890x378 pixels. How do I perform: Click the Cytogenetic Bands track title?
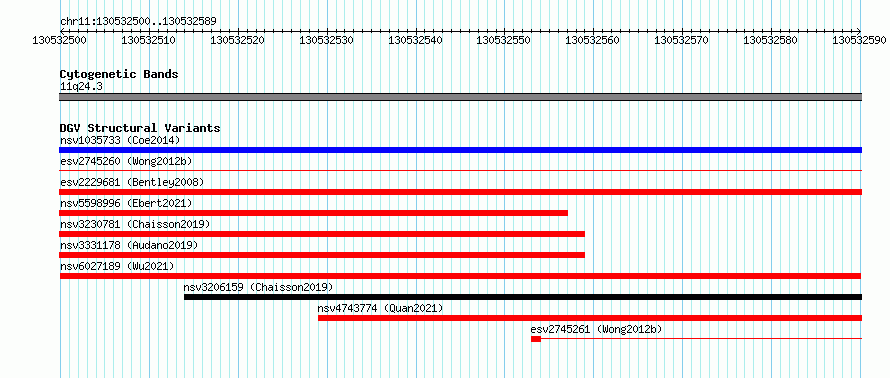pyautogui.click(x=119, y=74)
